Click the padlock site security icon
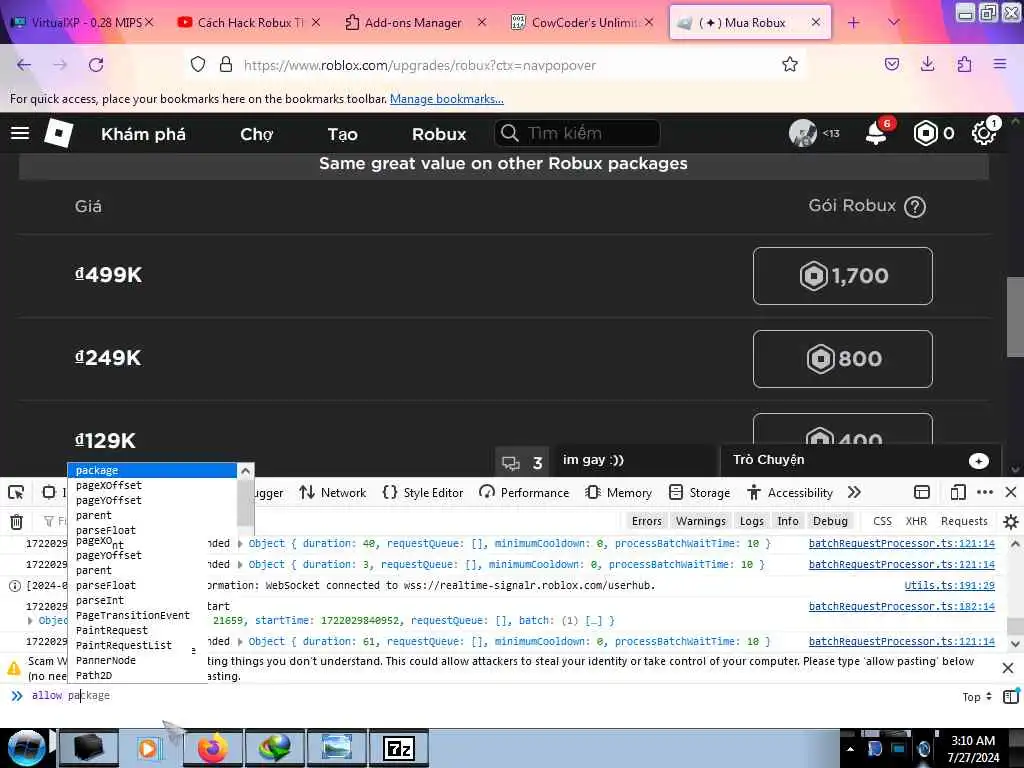 [x=226, y=64]
